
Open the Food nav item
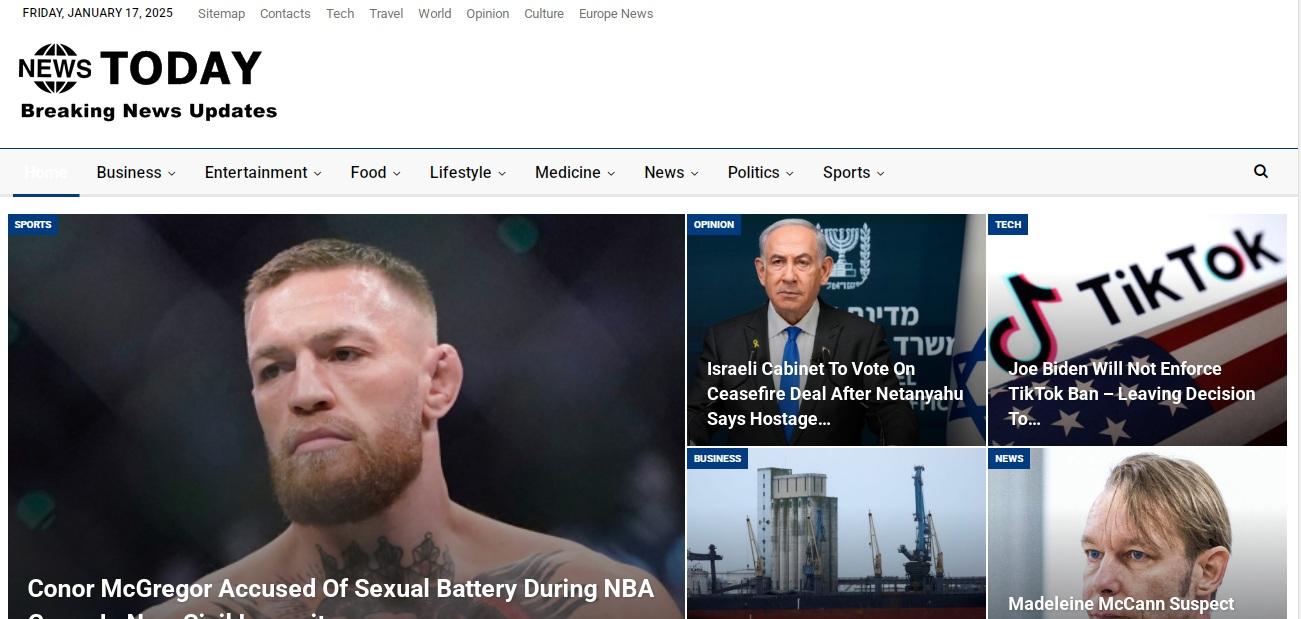point(368,172)
